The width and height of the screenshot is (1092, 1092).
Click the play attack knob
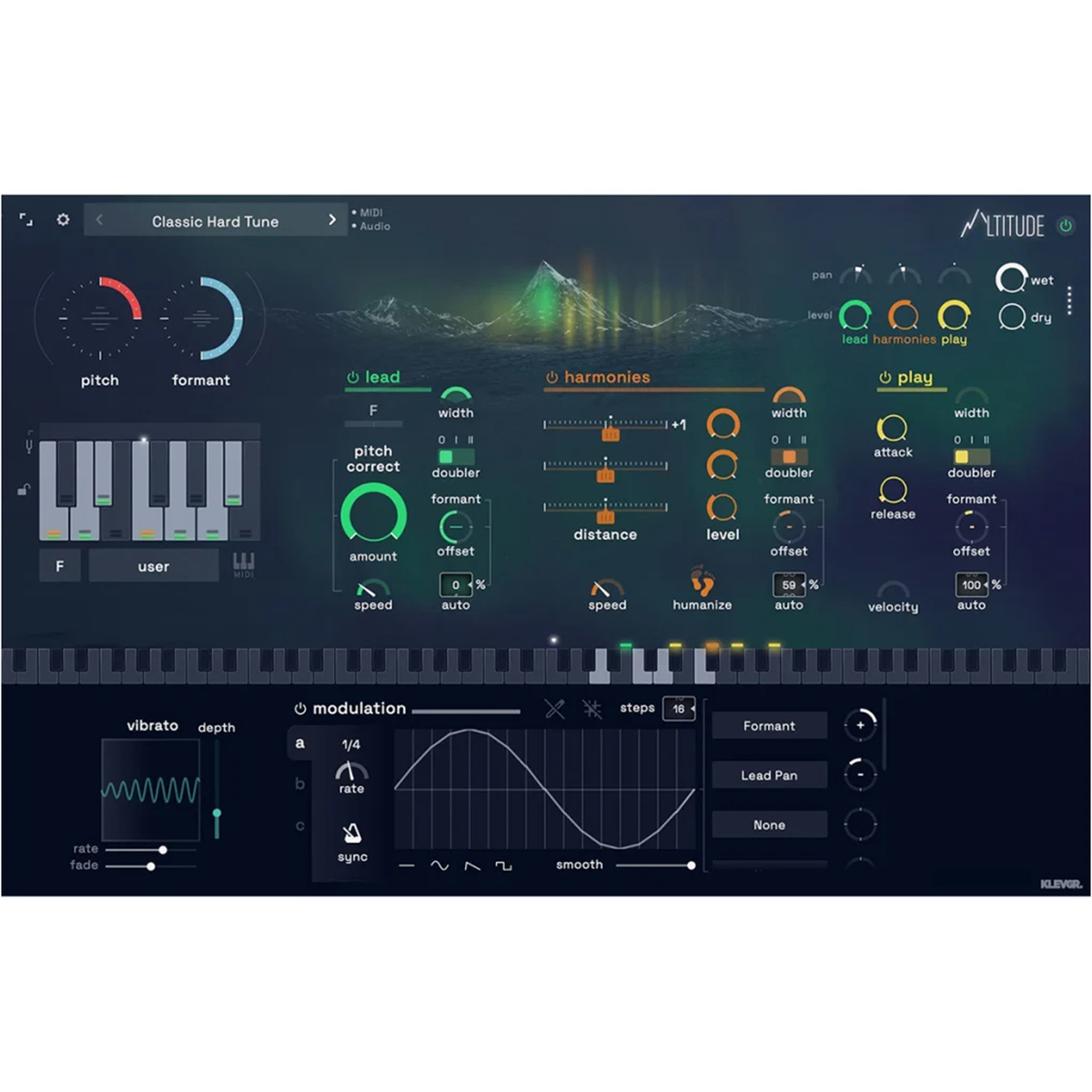(x=892, y=428)
